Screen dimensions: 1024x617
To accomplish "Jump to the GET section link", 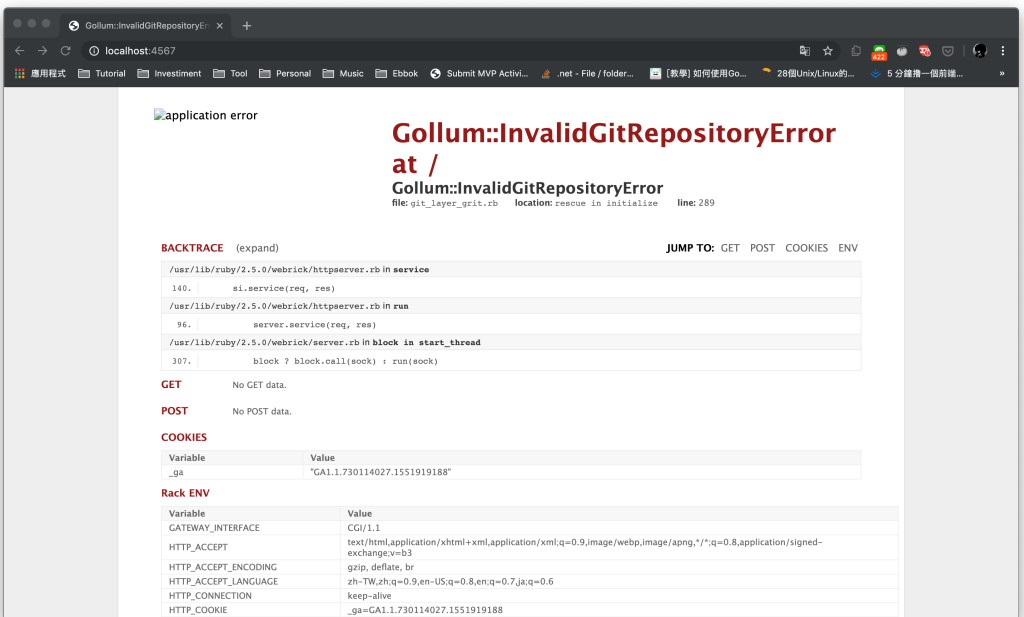I will (730, 248).
